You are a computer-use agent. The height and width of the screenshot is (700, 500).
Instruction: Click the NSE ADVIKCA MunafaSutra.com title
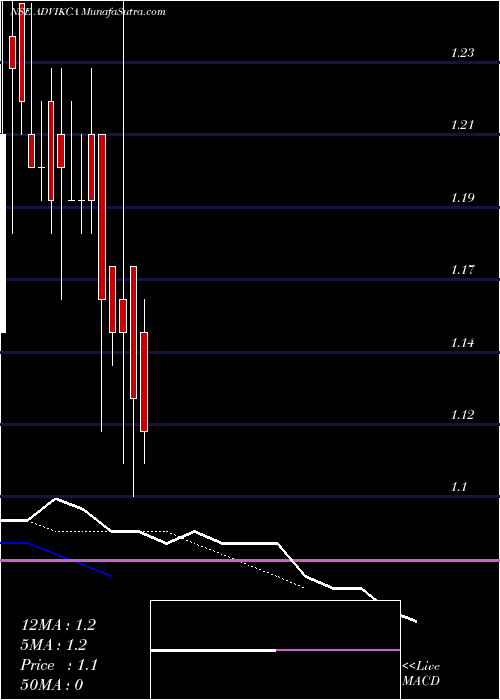[88, 12]
